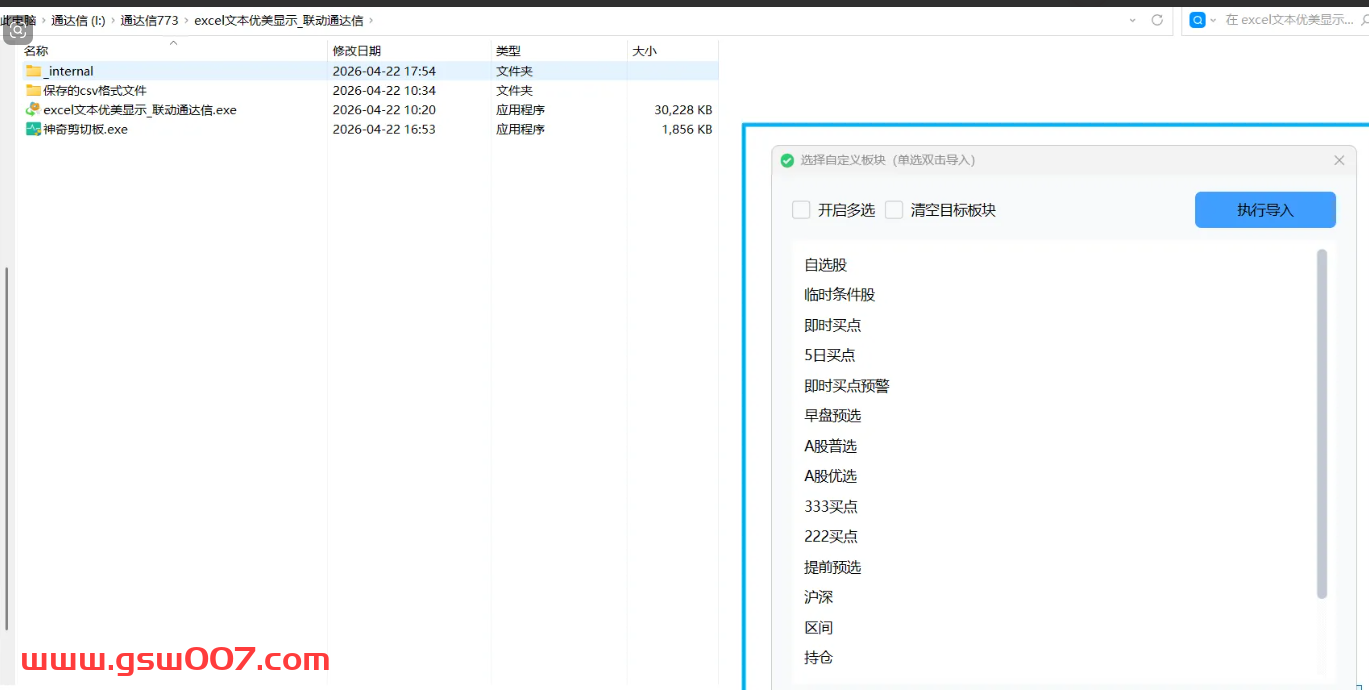Click the excel文本优美显示_联动通达信.exe file icon
This screenshot has height=690, width=1369.
coord(33,110)
